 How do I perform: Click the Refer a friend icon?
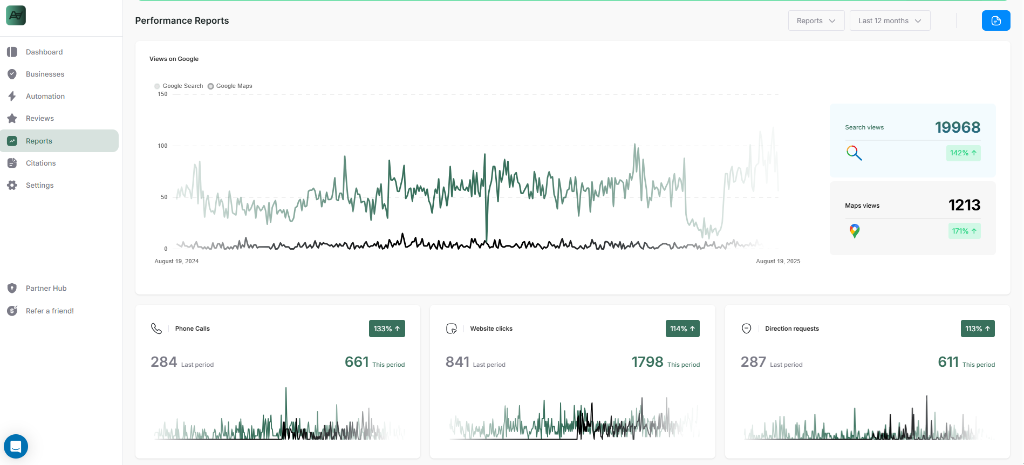tap(12, 311)
